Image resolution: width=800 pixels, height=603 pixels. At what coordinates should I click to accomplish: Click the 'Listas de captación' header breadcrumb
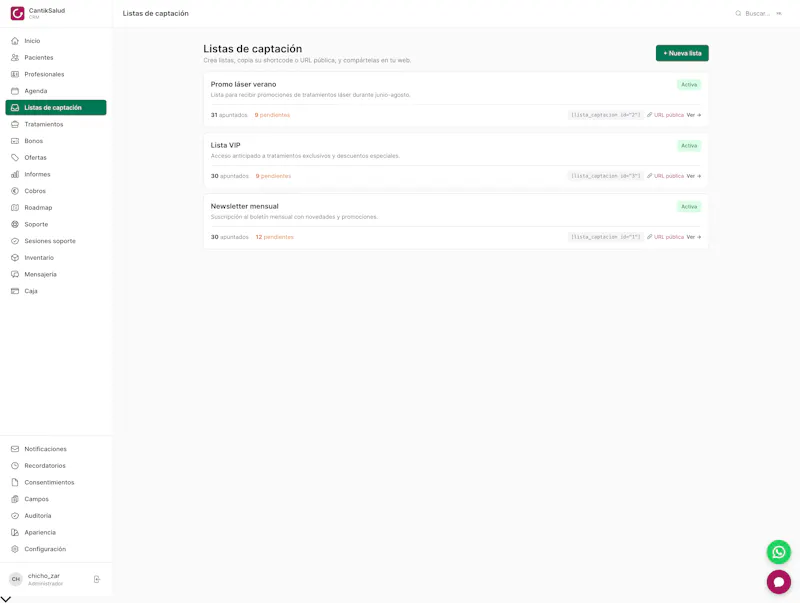tap(156, 13)
